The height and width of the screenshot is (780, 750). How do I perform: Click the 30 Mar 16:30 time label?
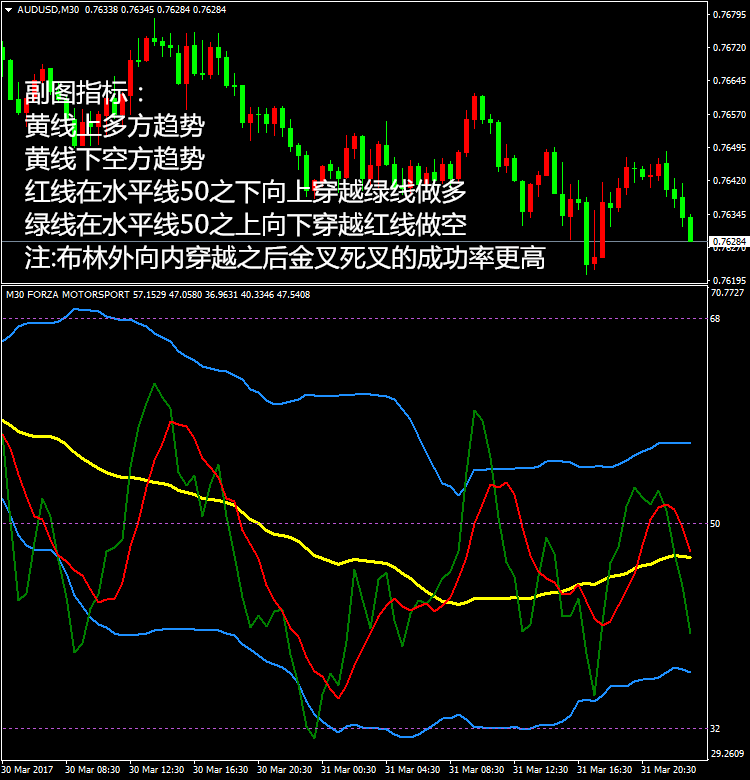point(221,770)
